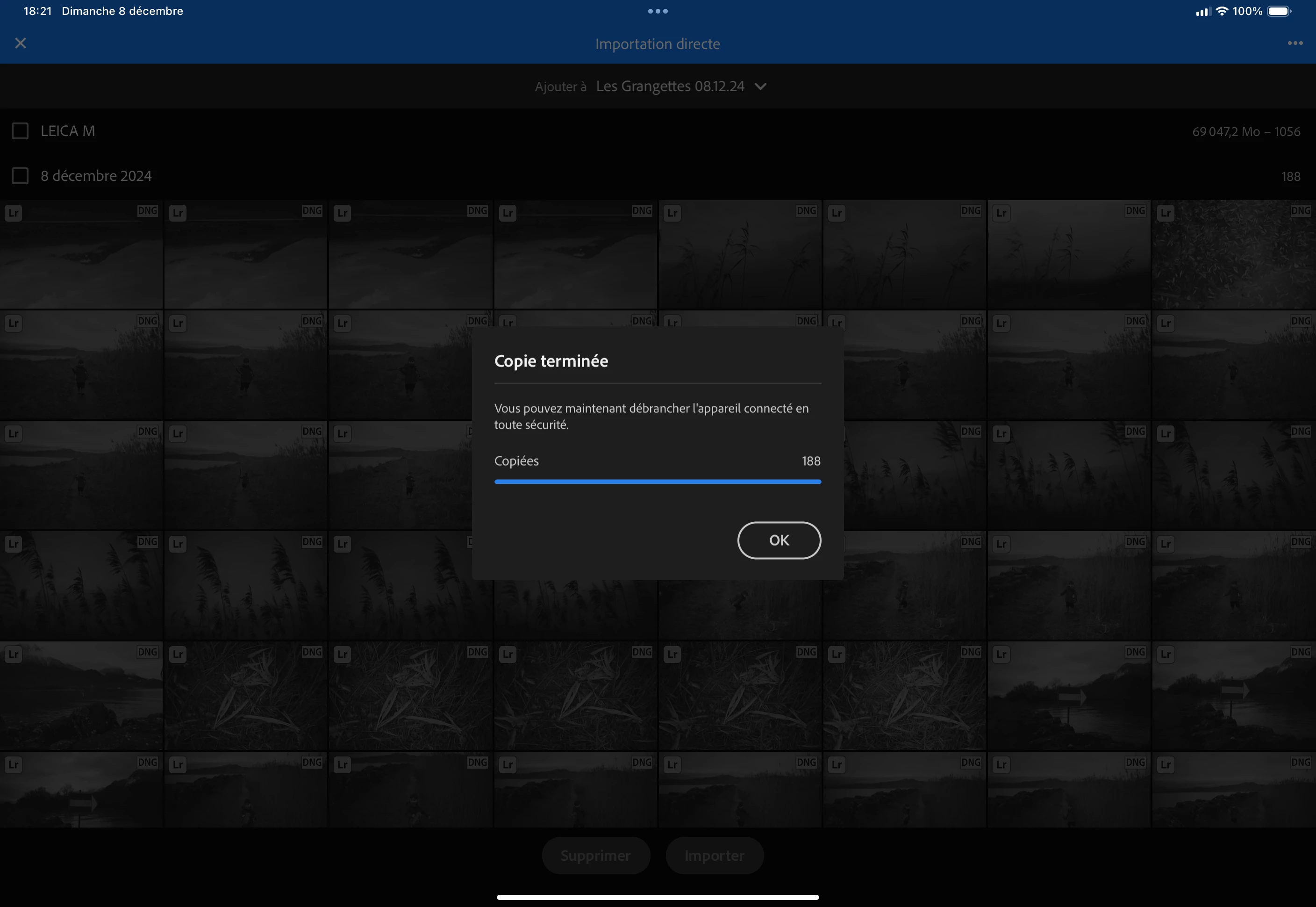
Task: Tap the battery icon in the status bar
Action: 1279,11
